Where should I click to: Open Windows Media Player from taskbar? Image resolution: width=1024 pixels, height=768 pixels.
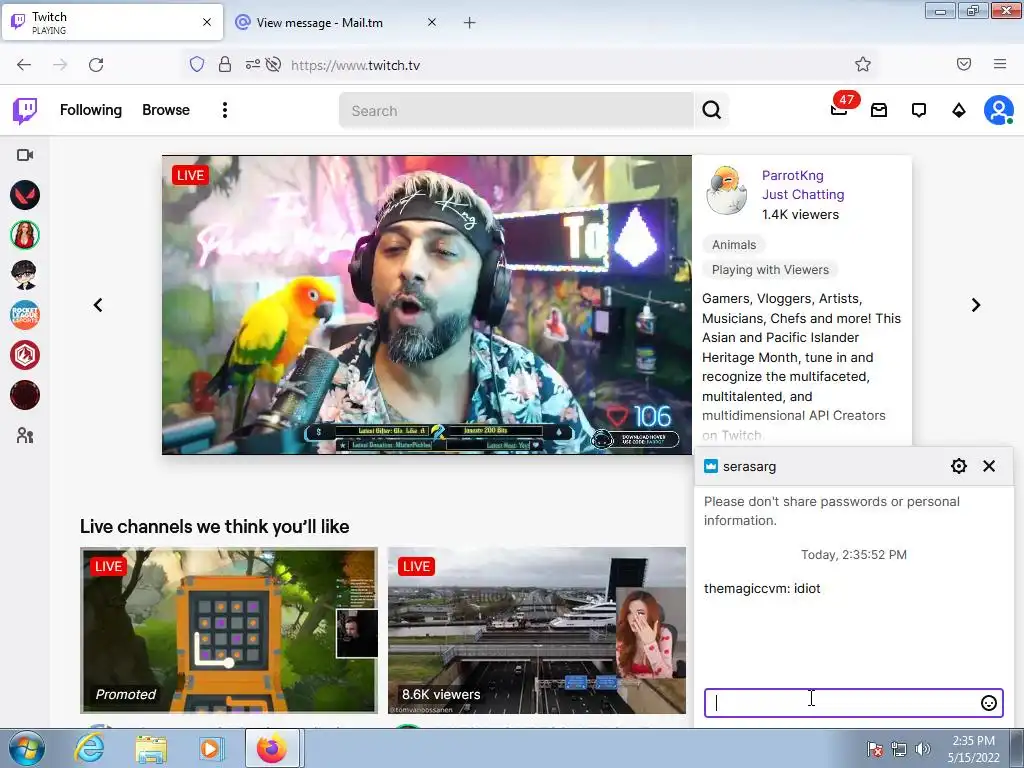point(212,749)
